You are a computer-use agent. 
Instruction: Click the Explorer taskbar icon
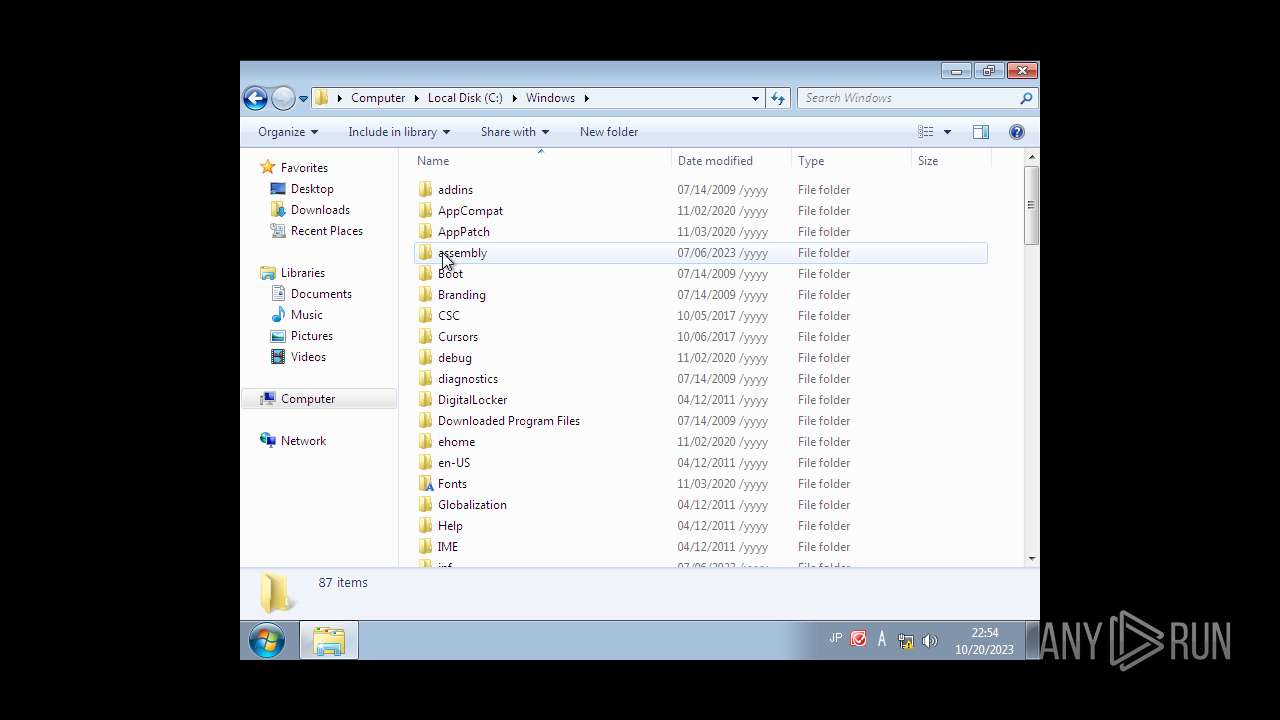(329, 640)
